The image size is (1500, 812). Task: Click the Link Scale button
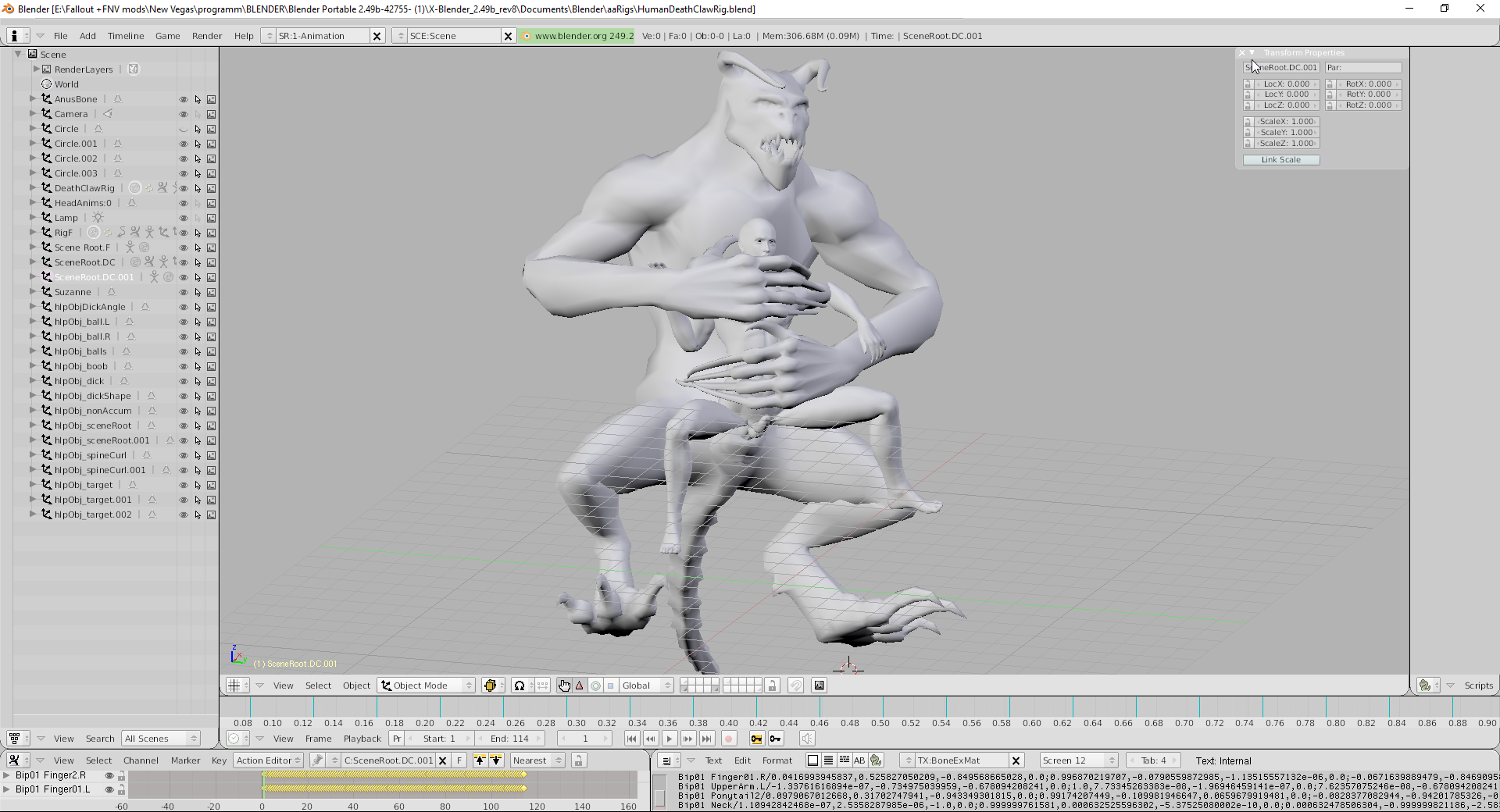(x=1281, y=160)
